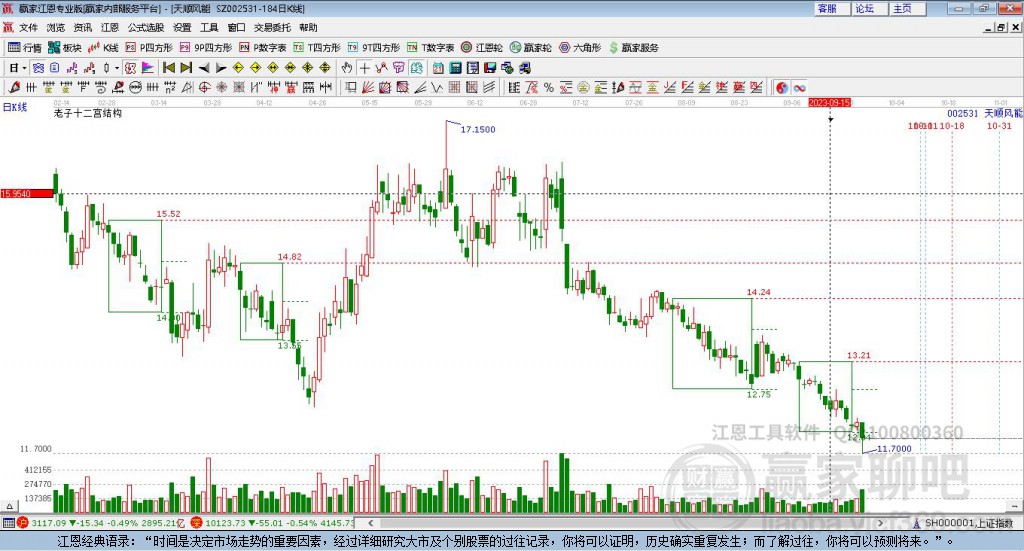Open the 工具 menu
This screenshot has width=1024, height=551.
pos(209,27)
